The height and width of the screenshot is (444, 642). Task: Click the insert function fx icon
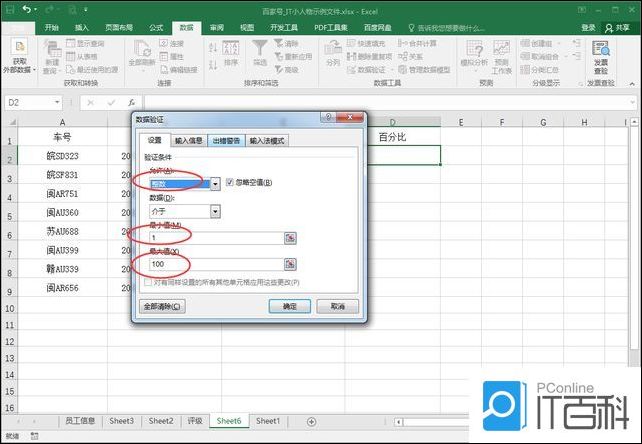click(131, 102)
